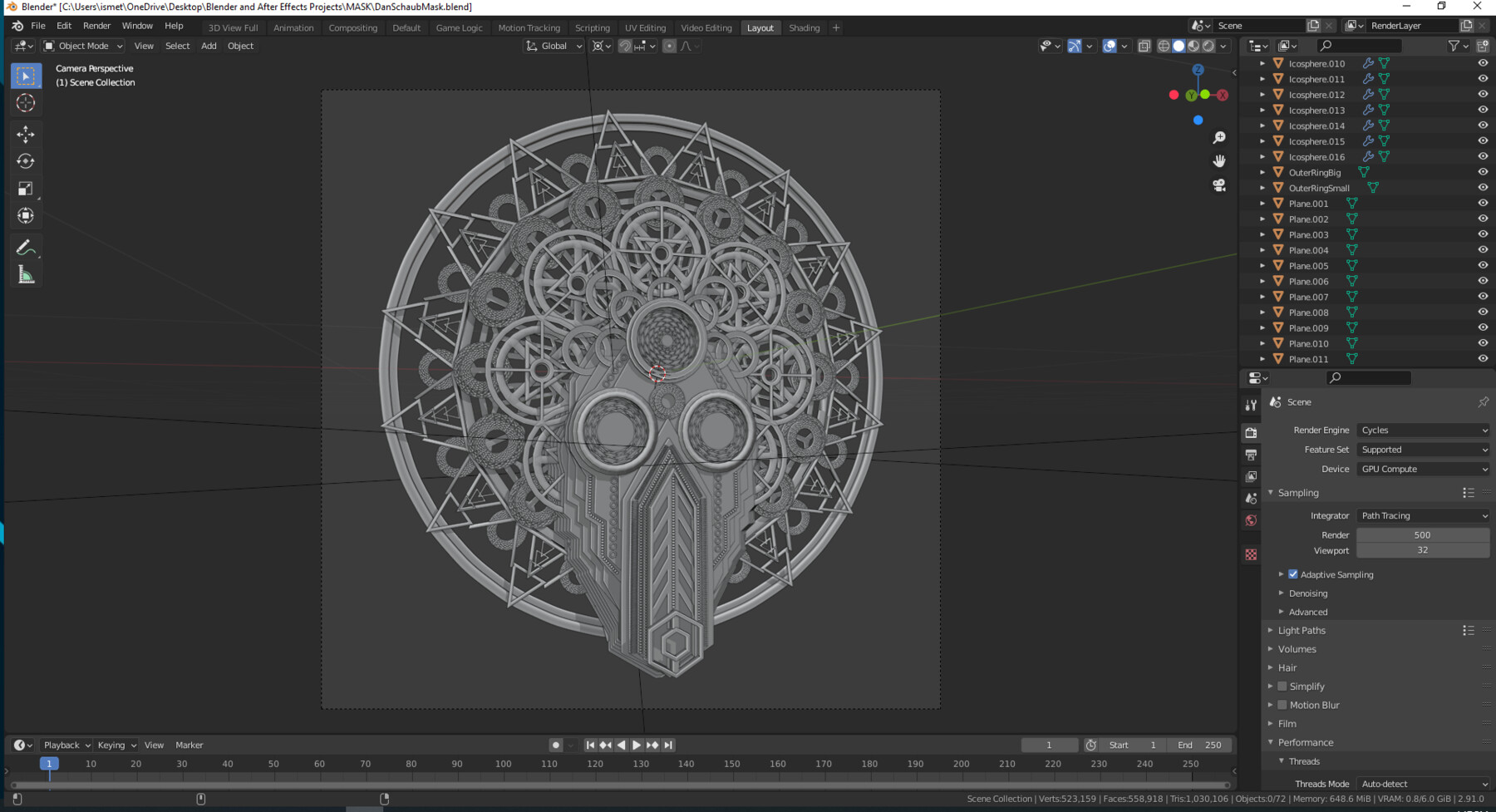Jump to the end of the timeline
The width and height of the screenshot is (1496, 812).
(668, 745)
